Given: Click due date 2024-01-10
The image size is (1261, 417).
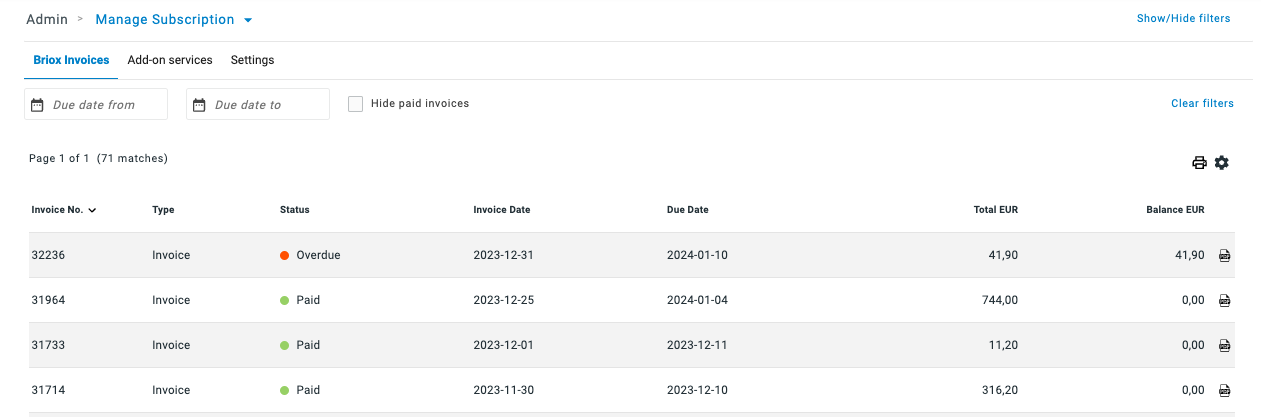Looking at the screenshot, I should click(x=697, y=255).
